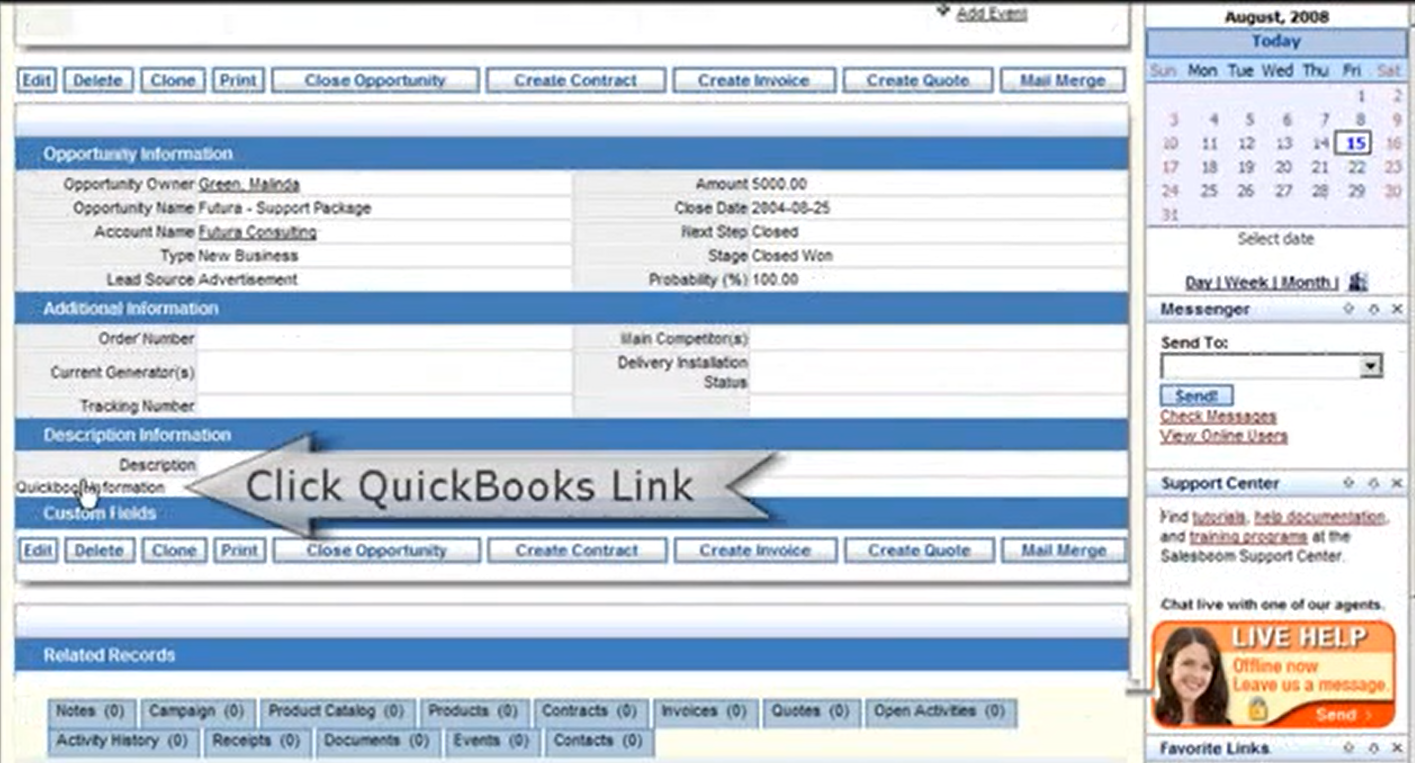Close the Support Center panel
This screenshot has width=1415, height=763.
click(1397, 483)
